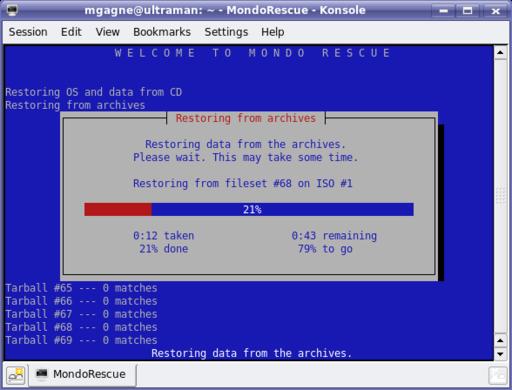Click the terminal icon on MondoRescue tab
Screen dimensions: 512x390
click(42, 373)
